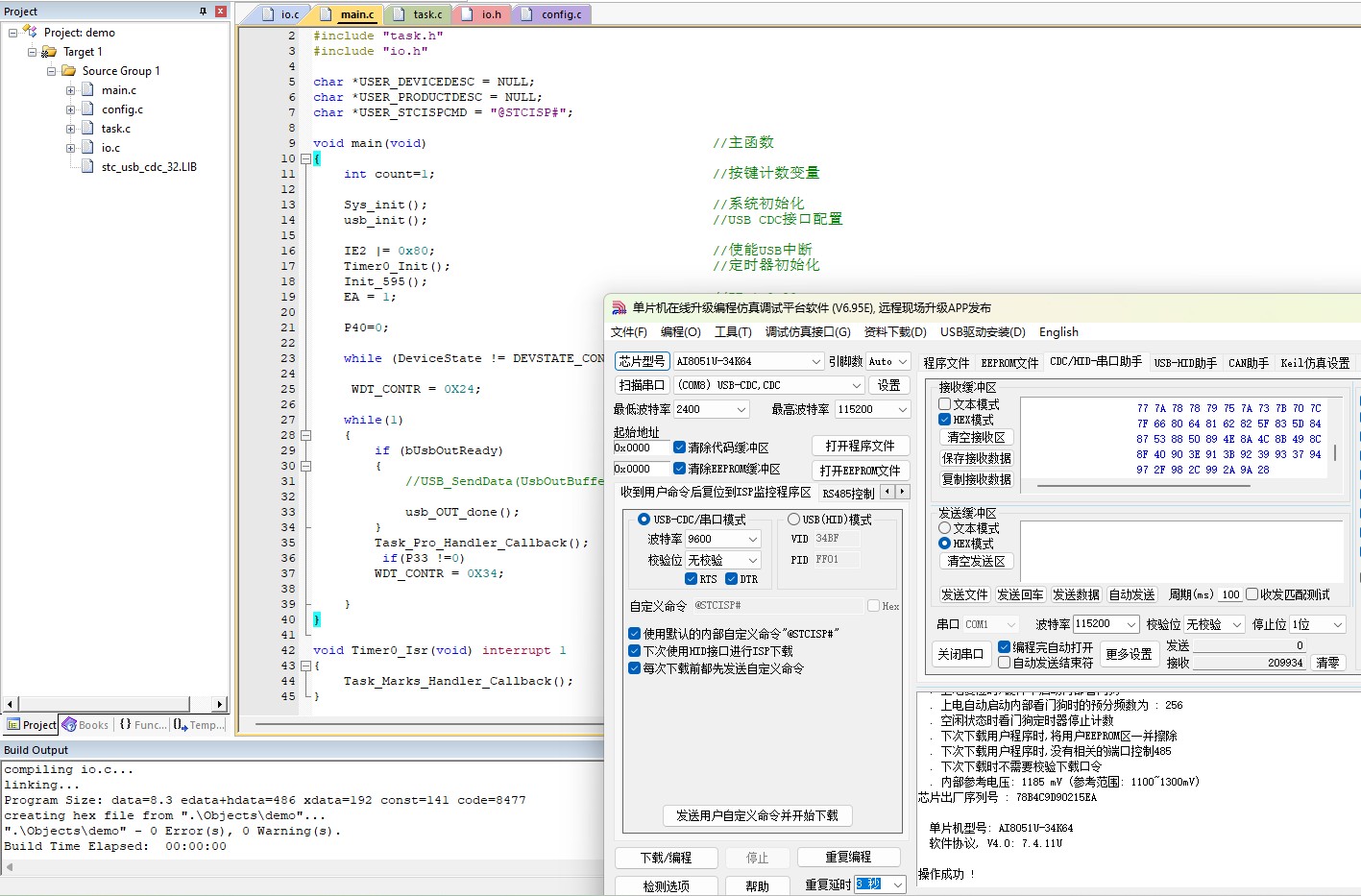Open the 编程(O) menu
1361x896 pixels.
(x=681, y=332)
